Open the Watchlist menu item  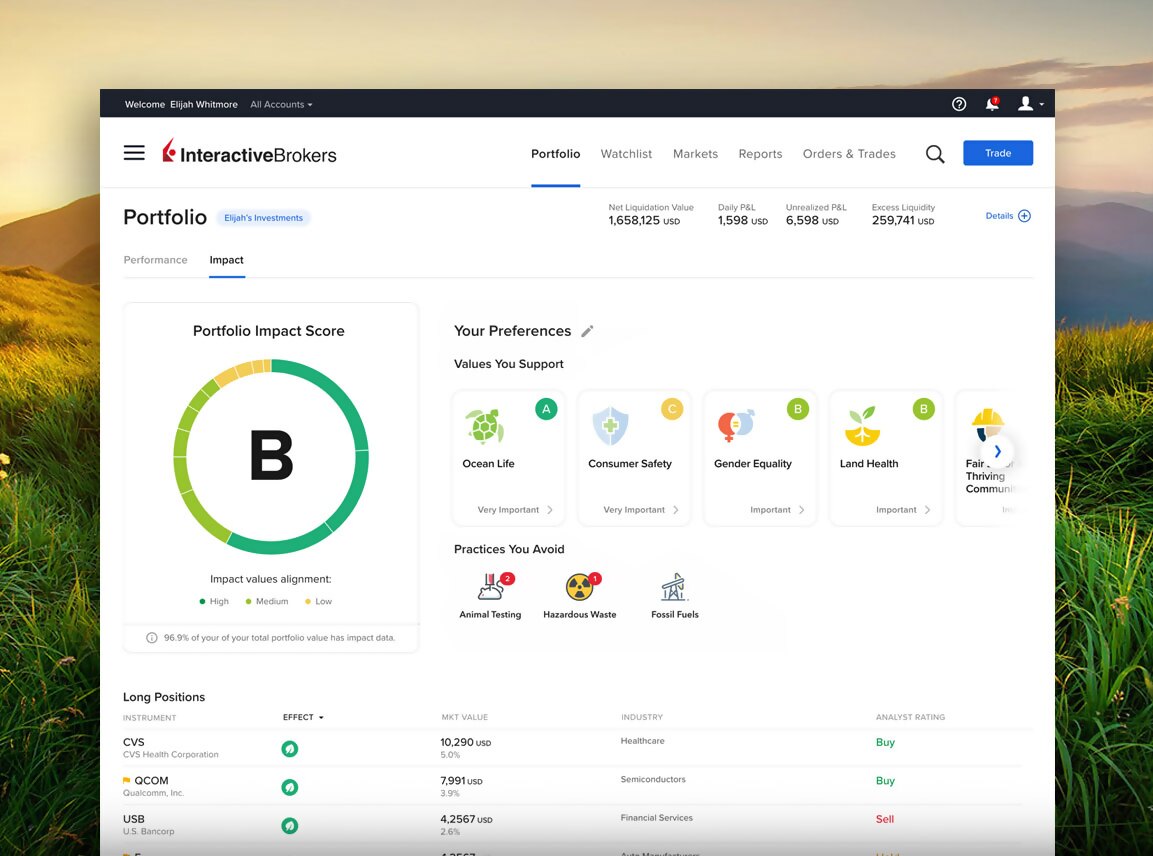tap(626, 154)
